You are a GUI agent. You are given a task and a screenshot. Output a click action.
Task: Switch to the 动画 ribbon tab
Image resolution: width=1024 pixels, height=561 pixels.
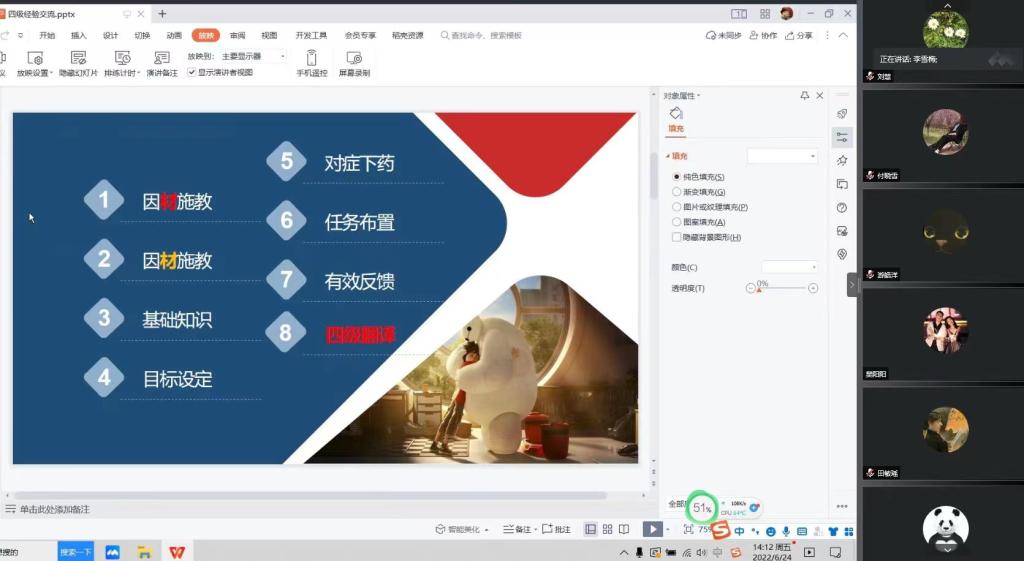(174, 35)
